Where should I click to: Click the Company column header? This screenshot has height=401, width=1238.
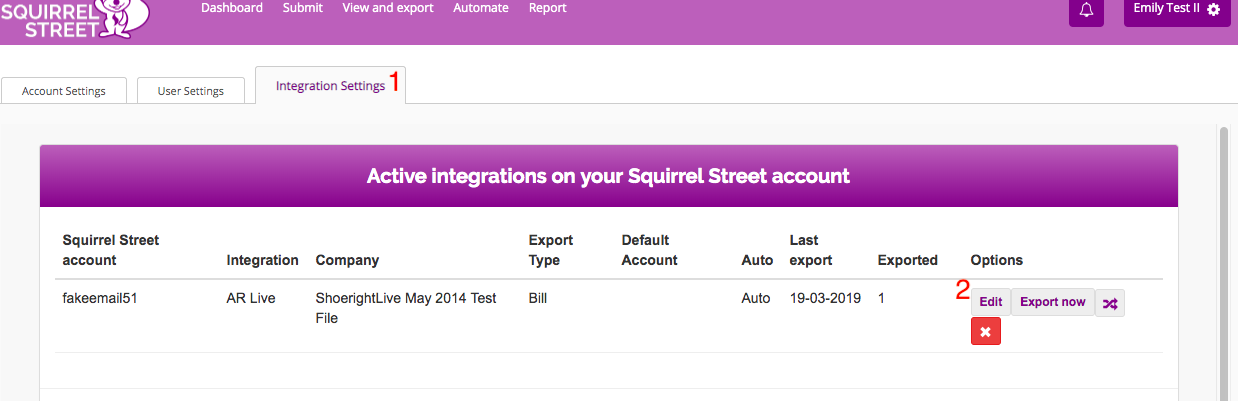pos(347,260)
